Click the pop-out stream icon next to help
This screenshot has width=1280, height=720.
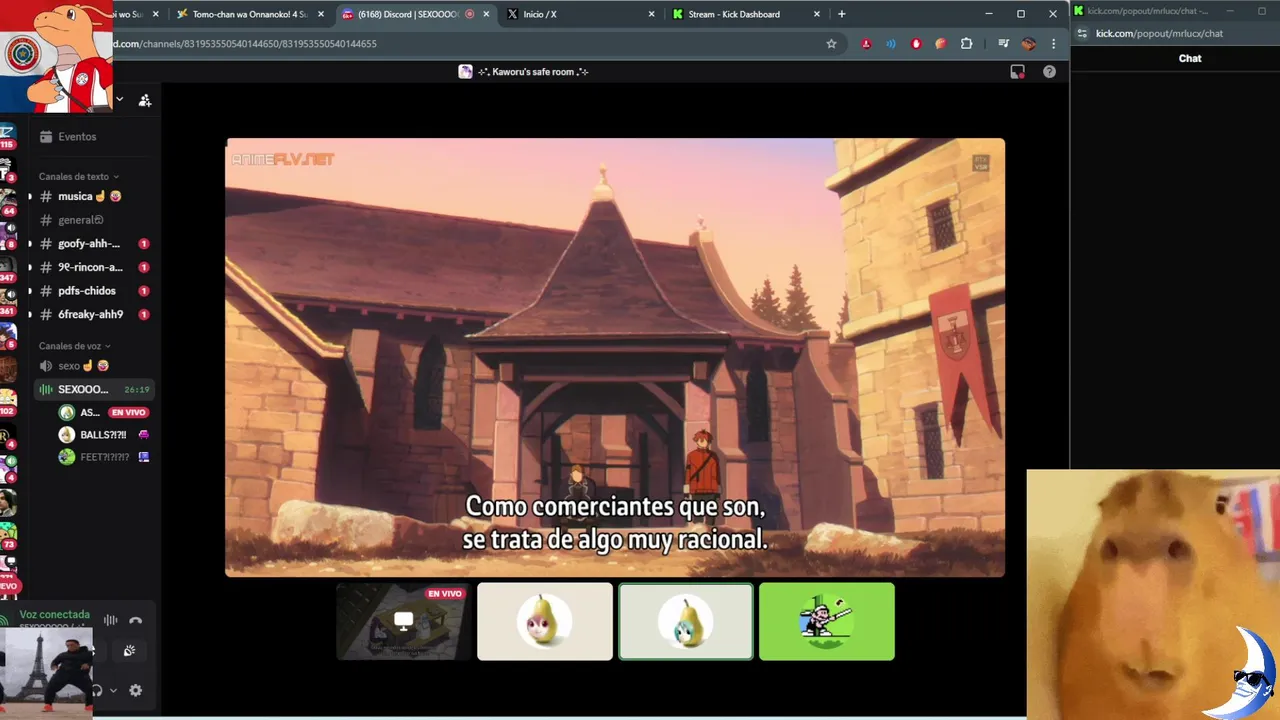point(1017,72)
